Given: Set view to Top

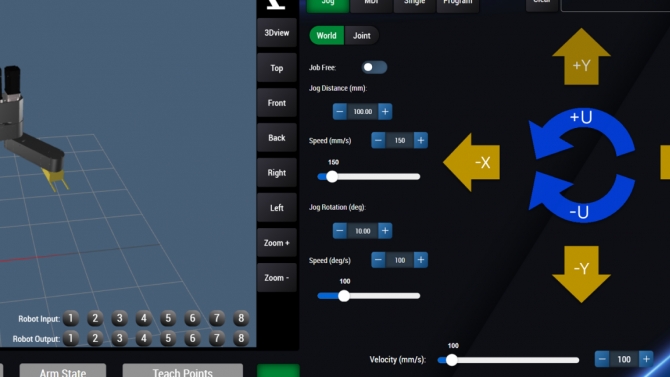Looking at the screenshot, I should pos(277,68).
